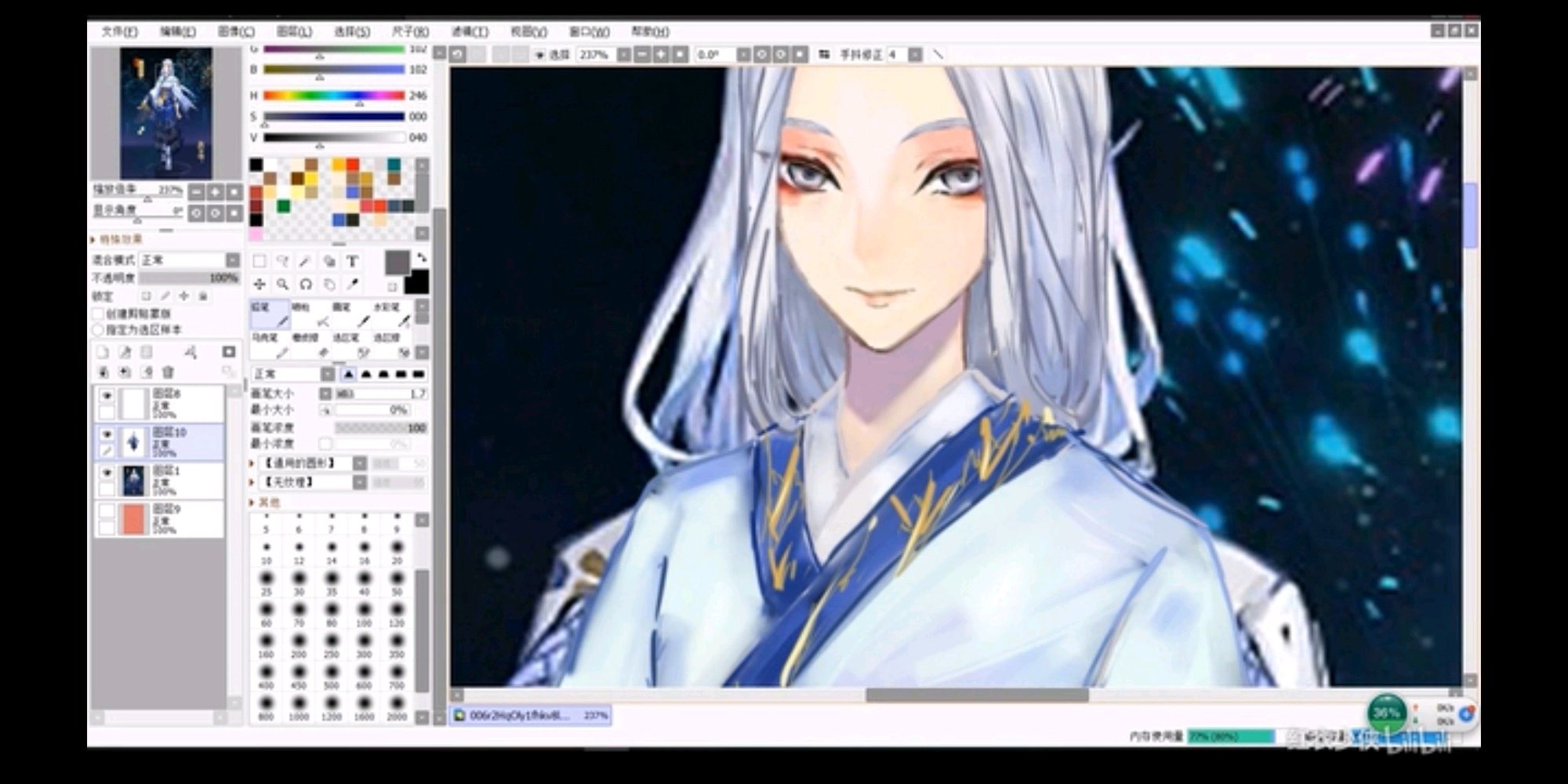This screenshot has height=784, width=1568.
Task: Open the 图层(L) menu
Action: click(x=294, y=31)
